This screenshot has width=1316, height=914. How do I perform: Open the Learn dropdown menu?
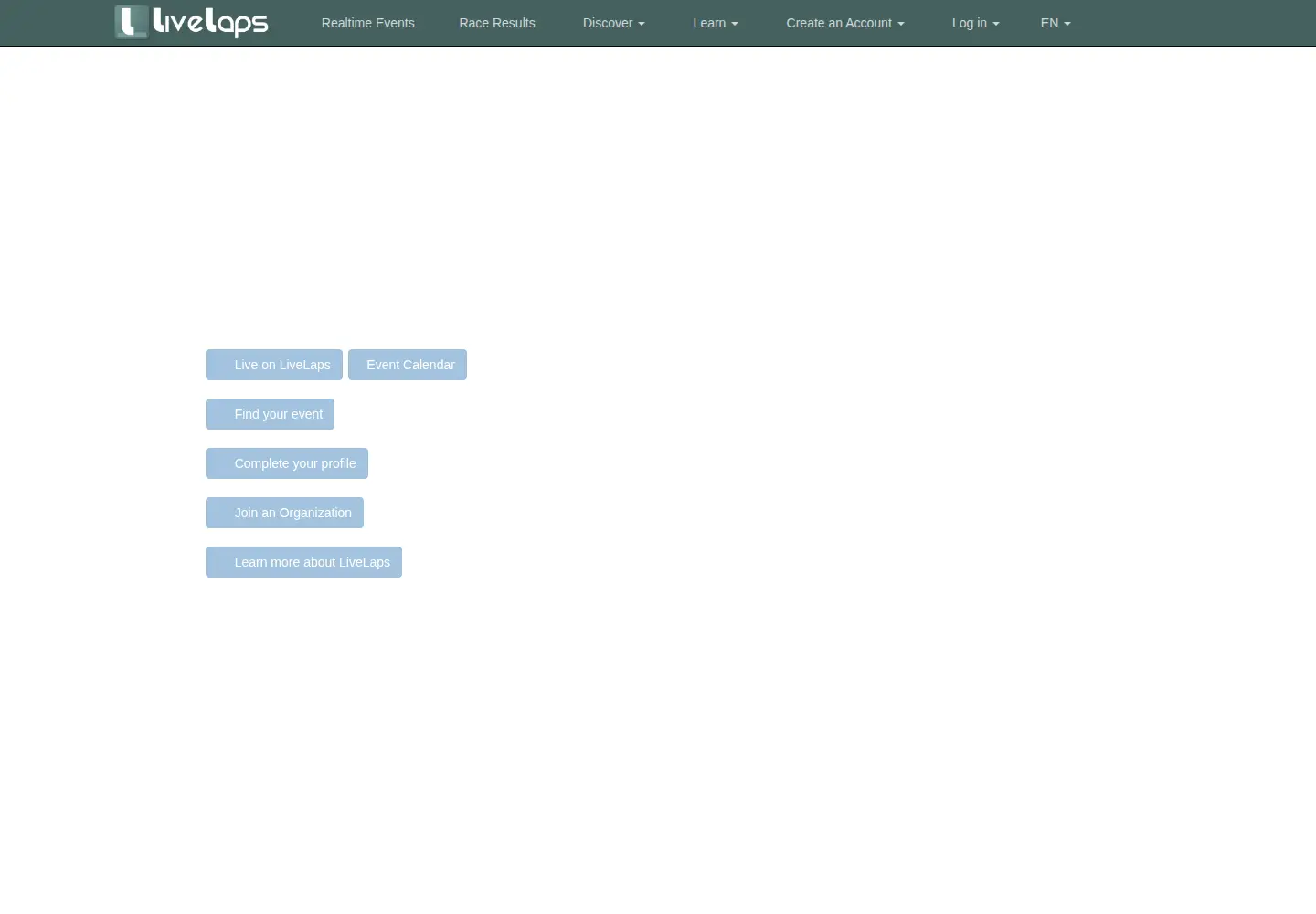(716, 23)
